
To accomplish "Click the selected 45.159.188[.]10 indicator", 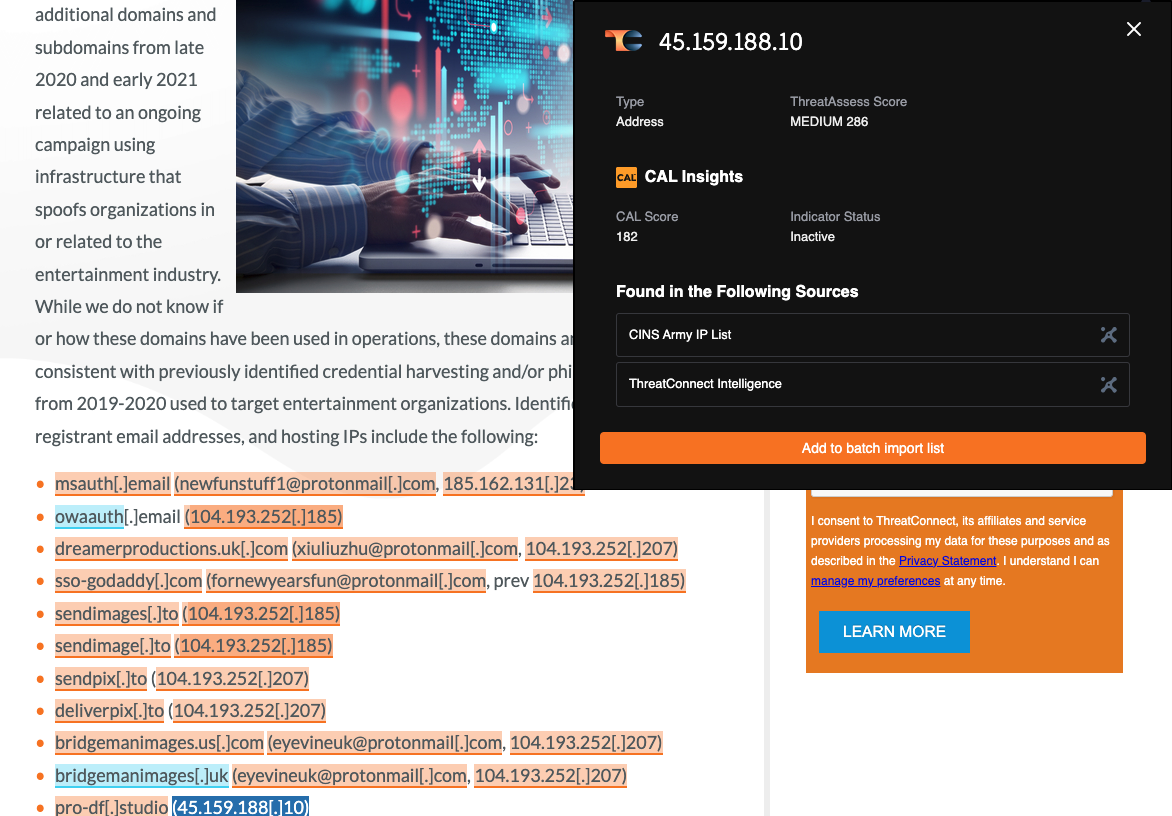I will point(240,807).
